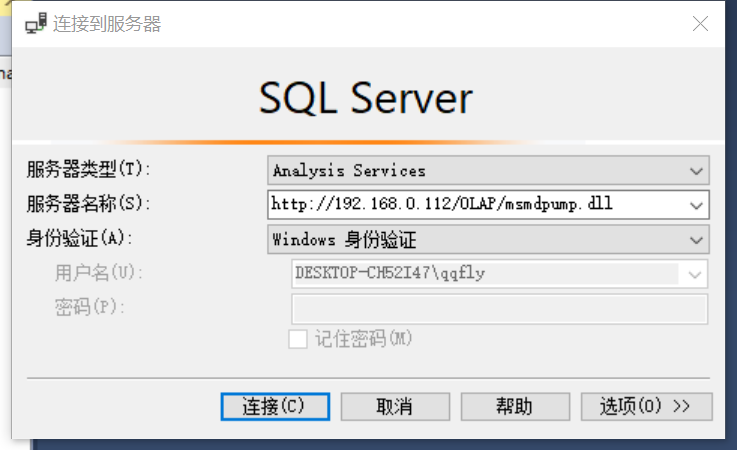Click the SQL Server heading text
The width and height of the screenshot is (737, 450).
pos(366,98)
